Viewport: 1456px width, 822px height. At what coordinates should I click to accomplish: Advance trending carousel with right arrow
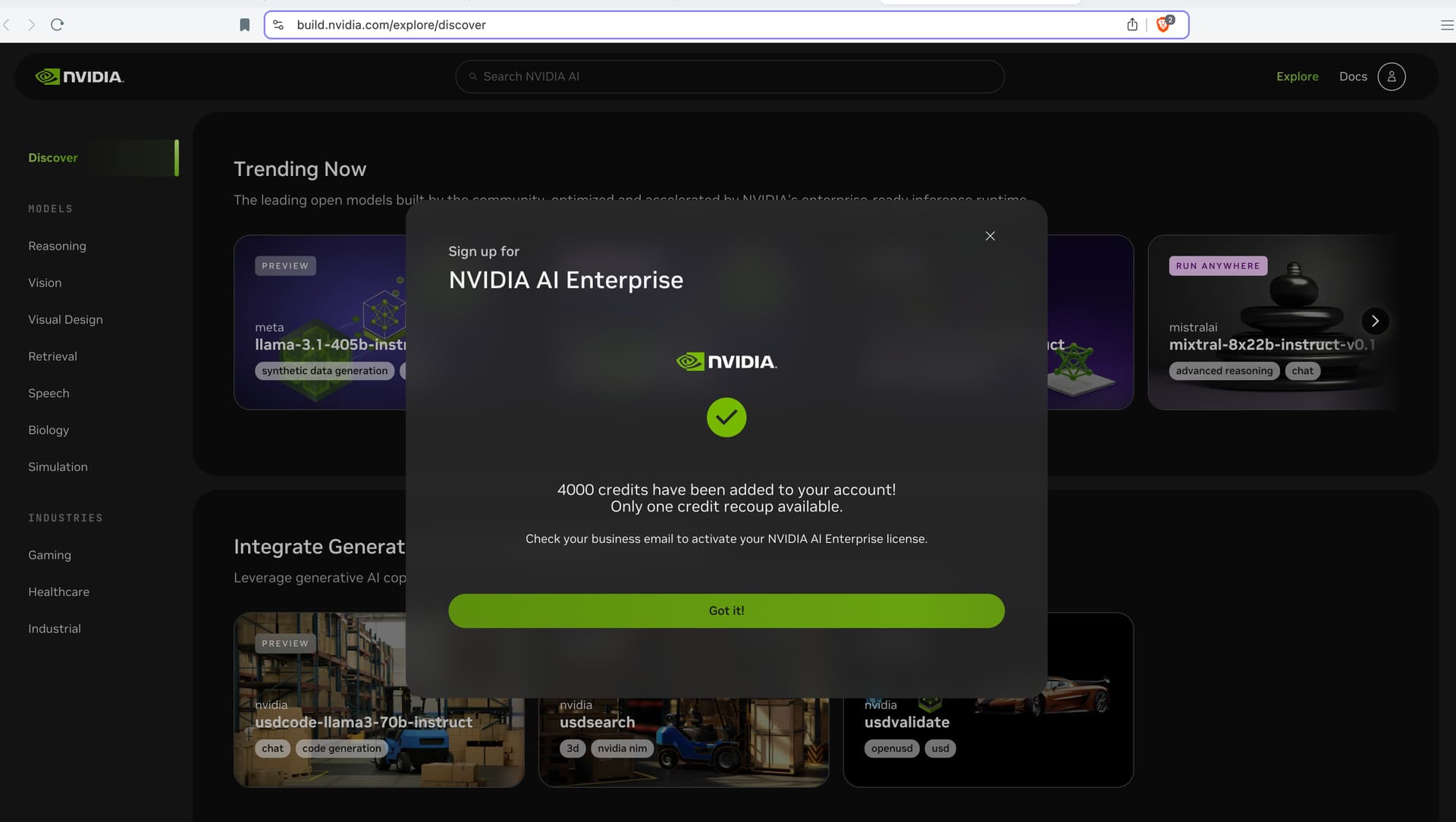[x=1375, y=321]
